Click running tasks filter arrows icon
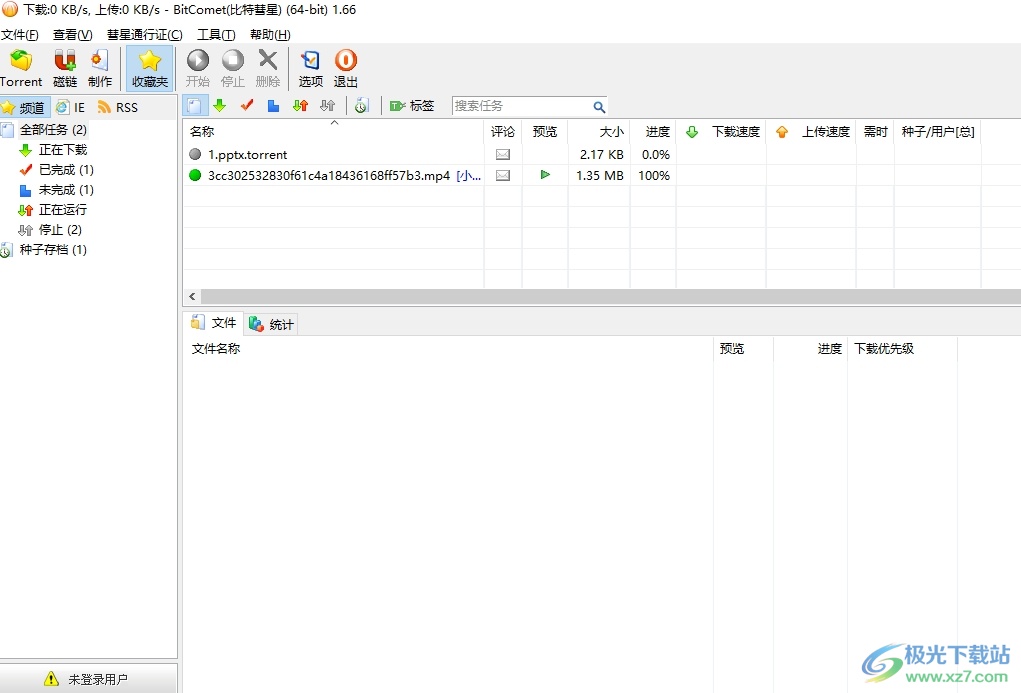The height and width of the screenshot is (693, 1021). (300, 106)
